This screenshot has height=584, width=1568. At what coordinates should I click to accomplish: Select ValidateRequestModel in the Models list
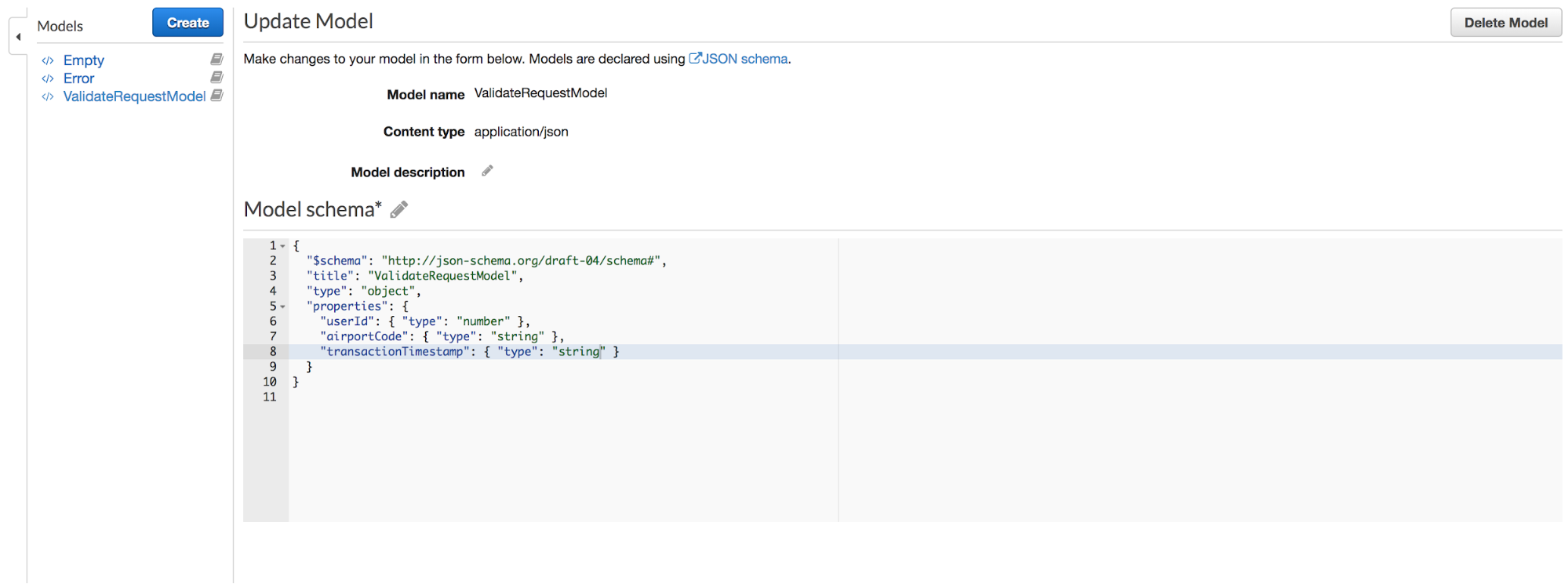click(134, 96)
